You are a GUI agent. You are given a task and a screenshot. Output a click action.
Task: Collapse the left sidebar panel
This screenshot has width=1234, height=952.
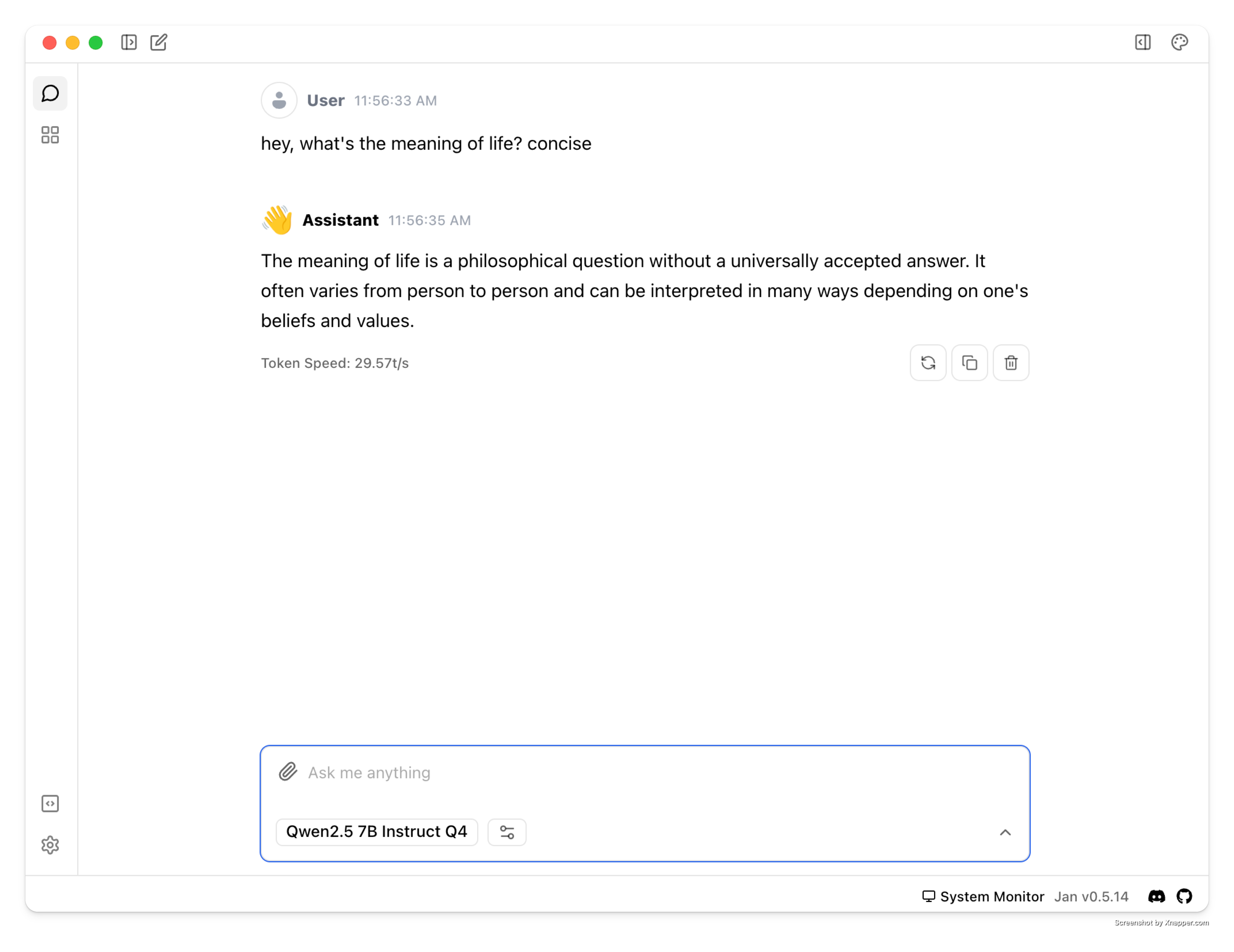coord(129,42)
